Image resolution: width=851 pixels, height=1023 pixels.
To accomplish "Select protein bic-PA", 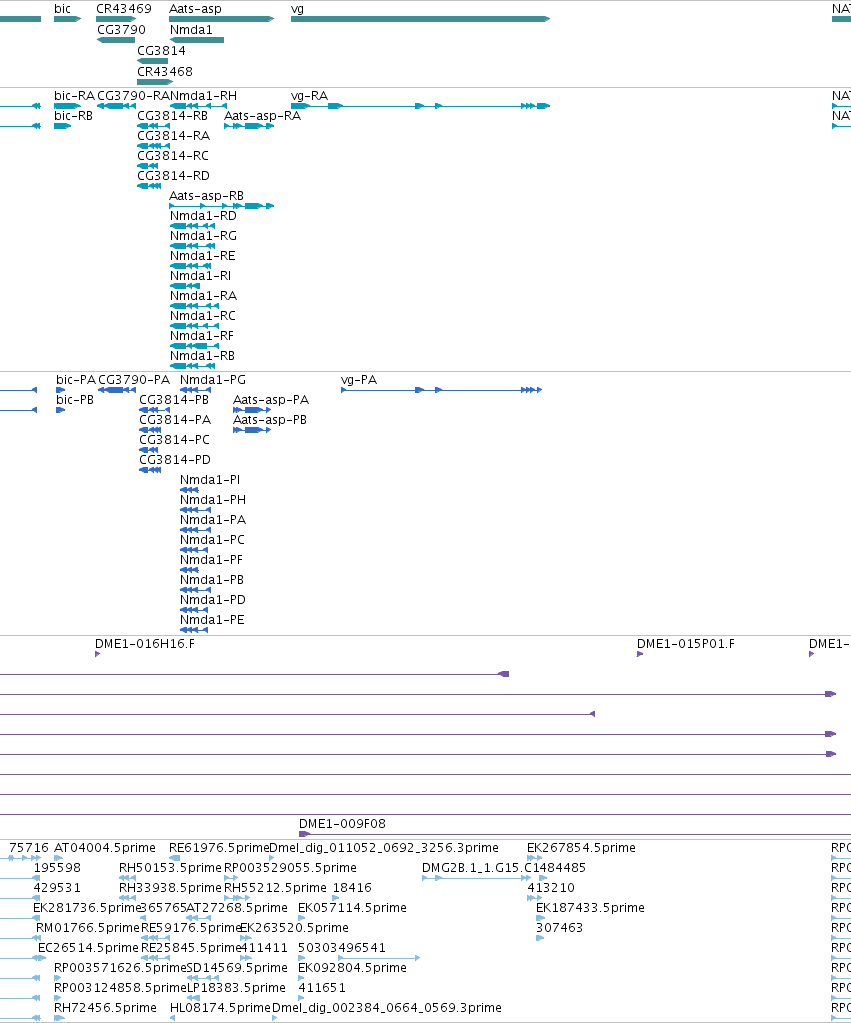I will pos(76,380).
